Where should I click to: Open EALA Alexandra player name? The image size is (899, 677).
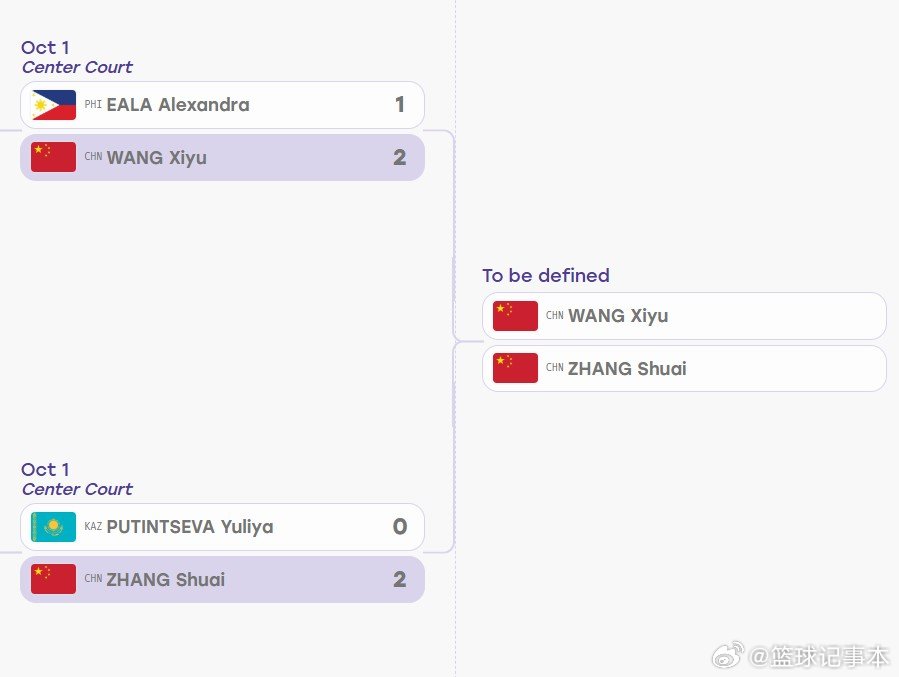click(x=178, y=105)
